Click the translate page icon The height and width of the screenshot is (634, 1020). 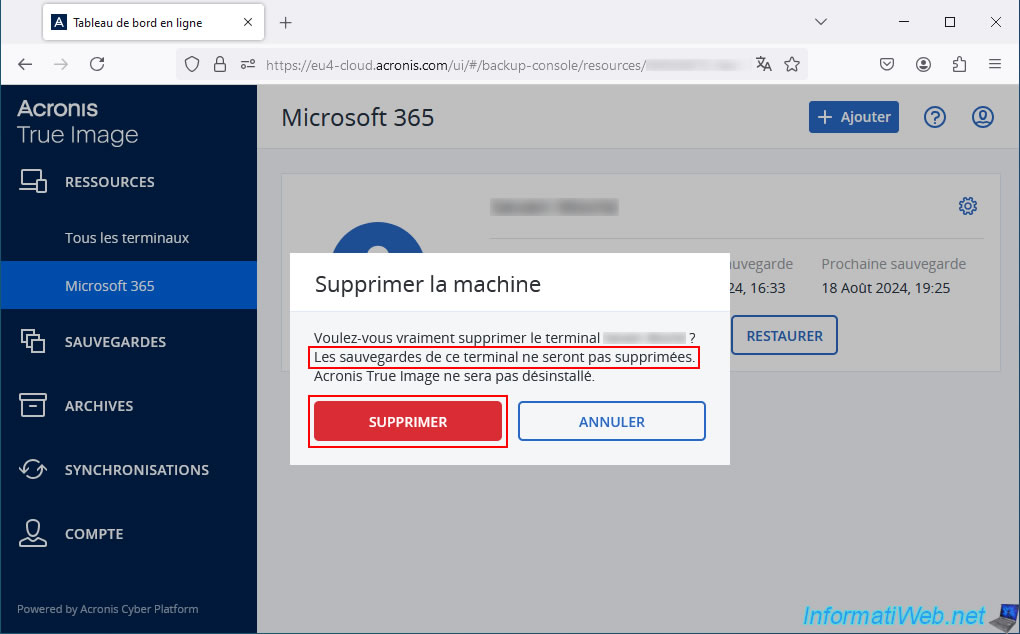(764, 64)
